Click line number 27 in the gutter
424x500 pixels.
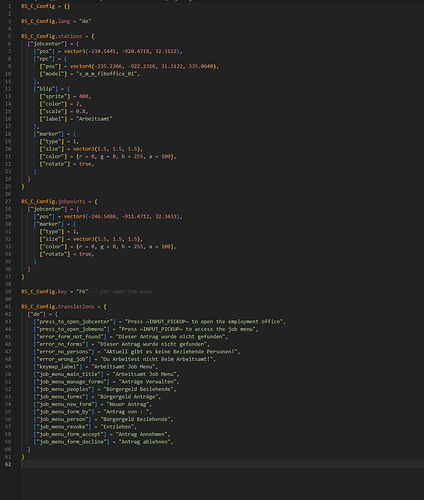(8, 202)
